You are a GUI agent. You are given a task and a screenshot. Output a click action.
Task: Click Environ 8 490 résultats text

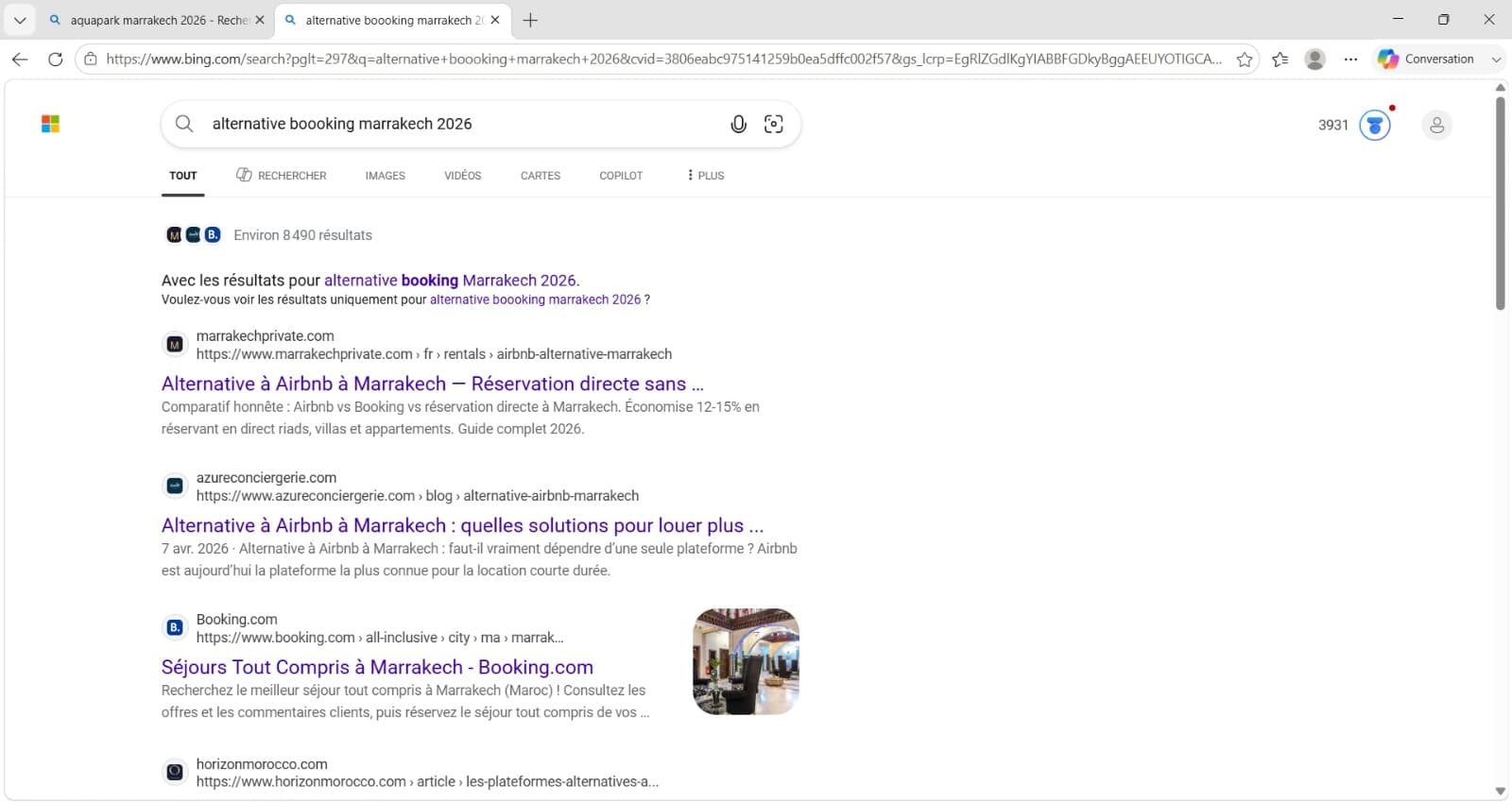302,235
